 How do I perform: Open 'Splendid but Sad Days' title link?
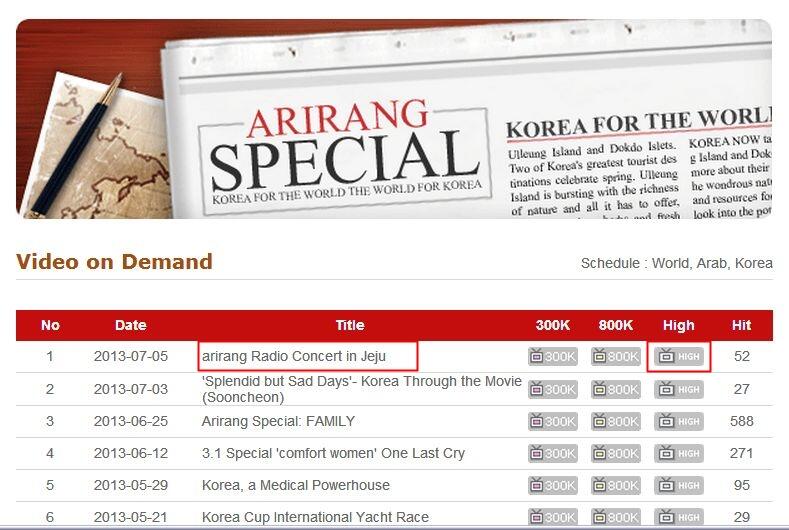click(361, 389)
